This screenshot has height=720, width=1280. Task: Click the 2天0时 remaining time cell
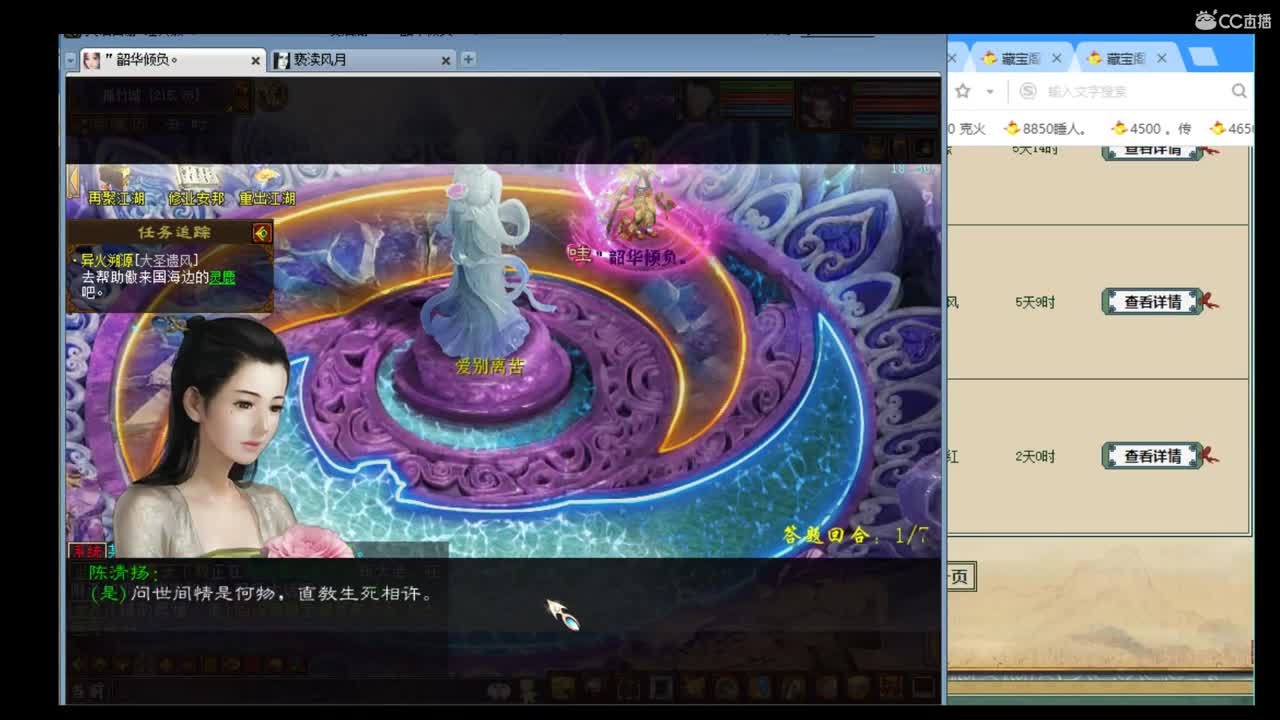[x=1035, y=456]
